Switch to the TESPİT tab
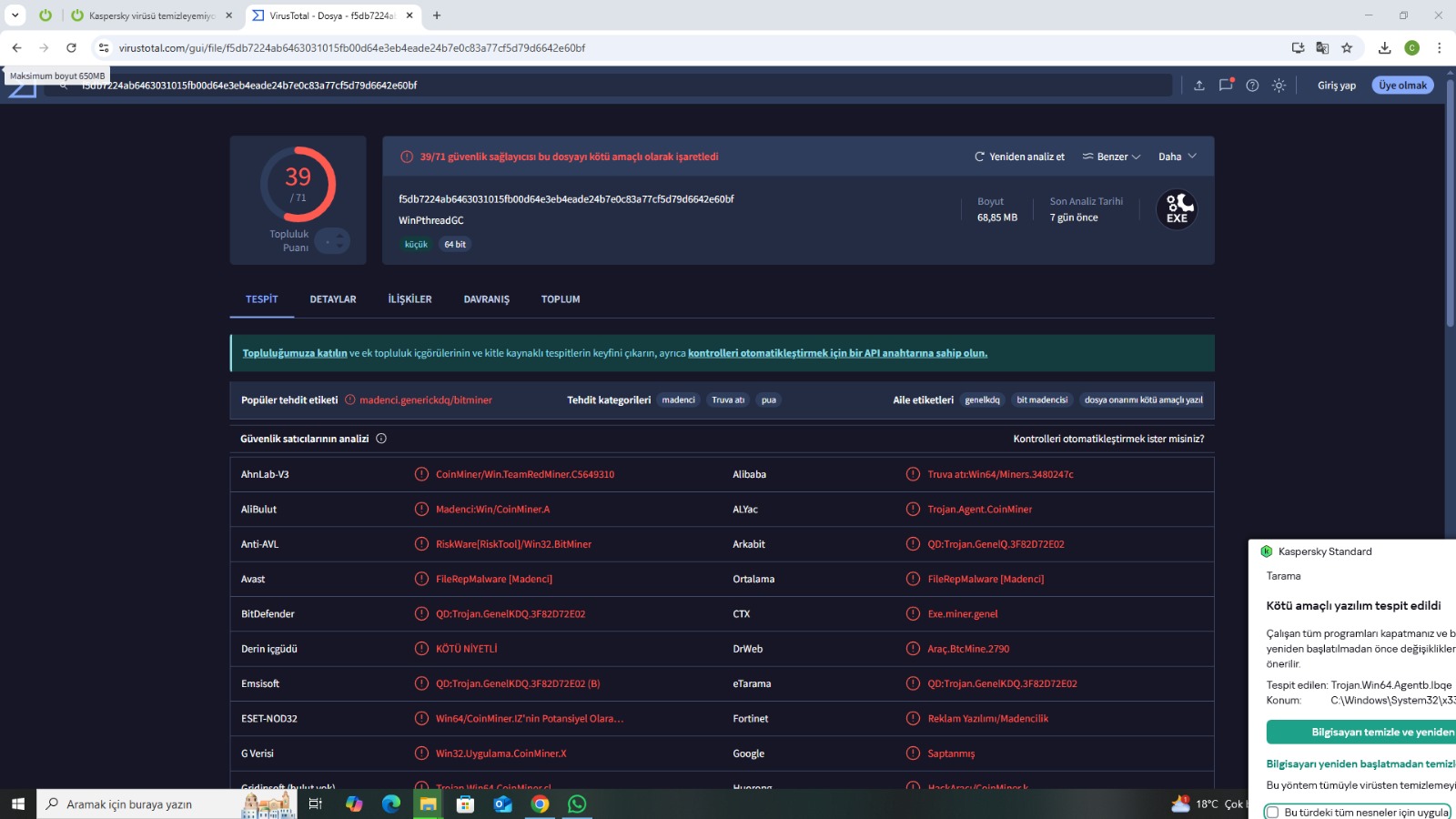The height and width of the screenshot is (819, 1456). coord(262,299)
